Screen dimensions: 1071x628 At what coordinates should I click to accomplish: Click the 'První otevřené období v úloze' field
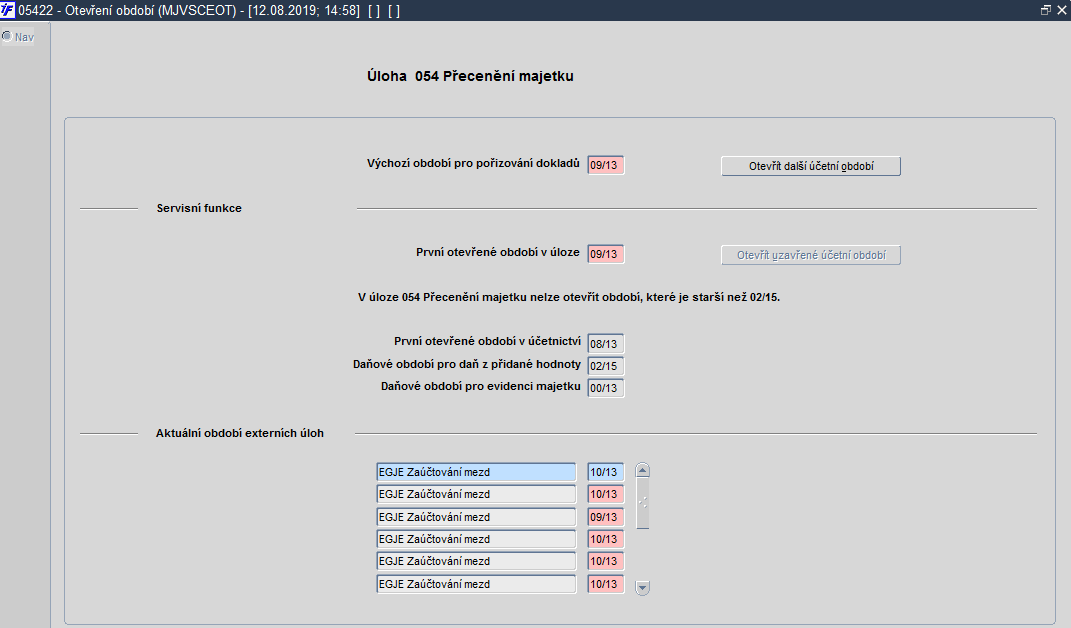pyautogui.click(x=606, y=254)
